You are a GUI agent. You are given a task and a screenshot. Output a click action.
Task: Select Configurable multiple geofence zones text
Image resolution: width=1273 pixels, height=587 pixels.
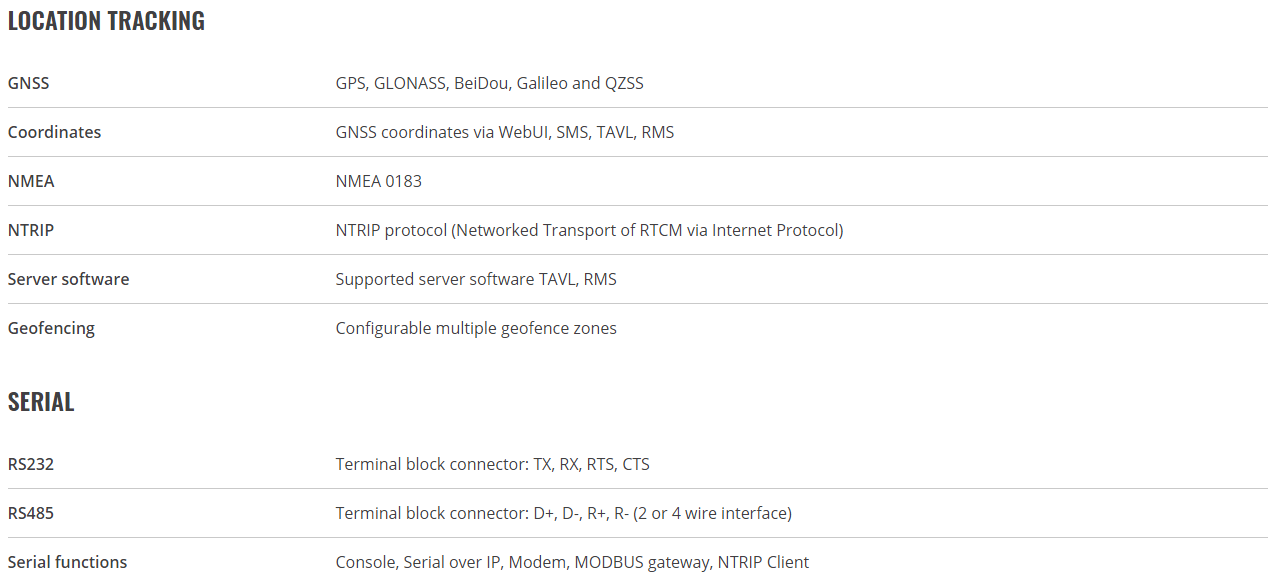476,328
